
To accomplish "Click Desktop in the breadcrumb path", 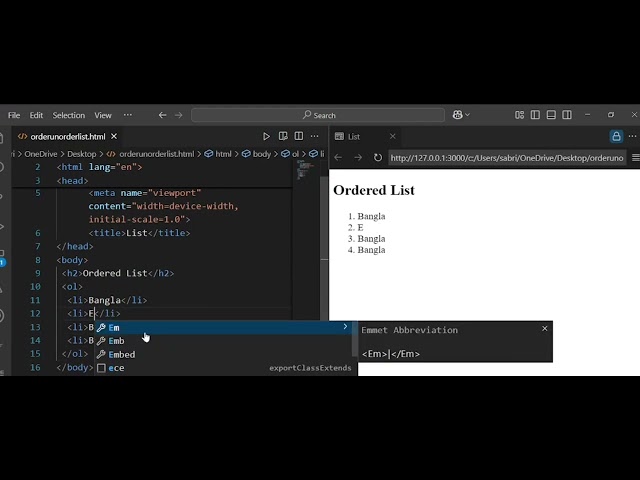I will click(82, 154).
